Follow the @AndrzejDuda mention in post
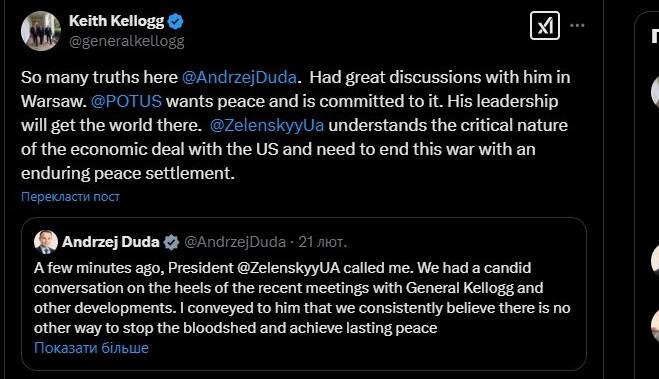659x379 pixels. 239,77
